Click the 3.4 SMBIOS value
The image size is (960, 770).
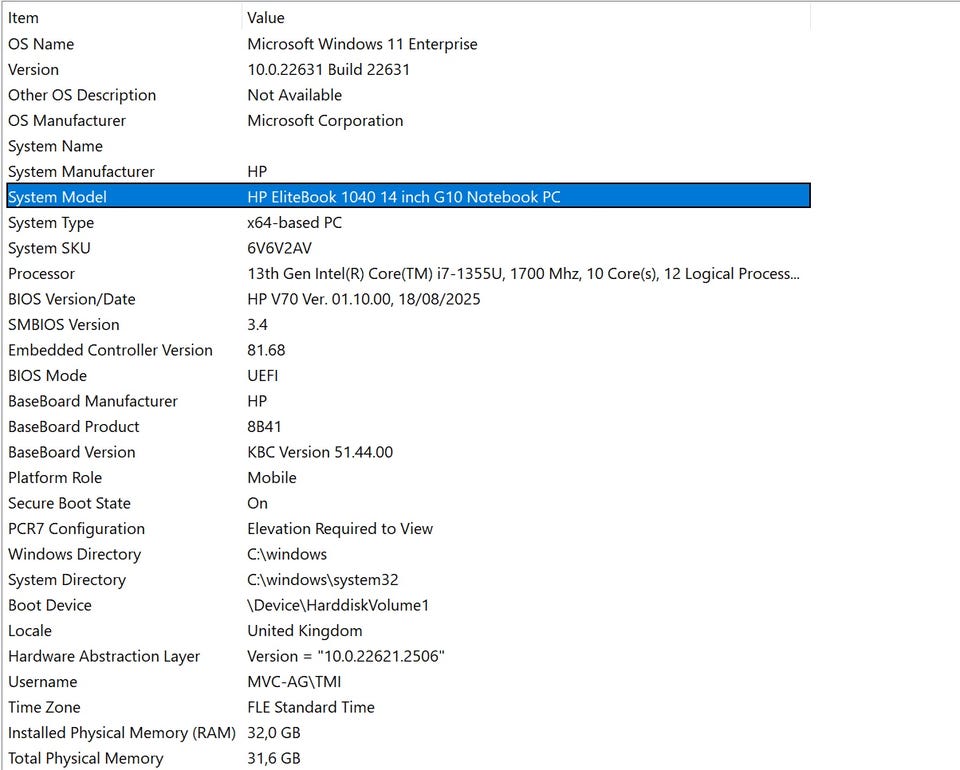click(257, 324)
